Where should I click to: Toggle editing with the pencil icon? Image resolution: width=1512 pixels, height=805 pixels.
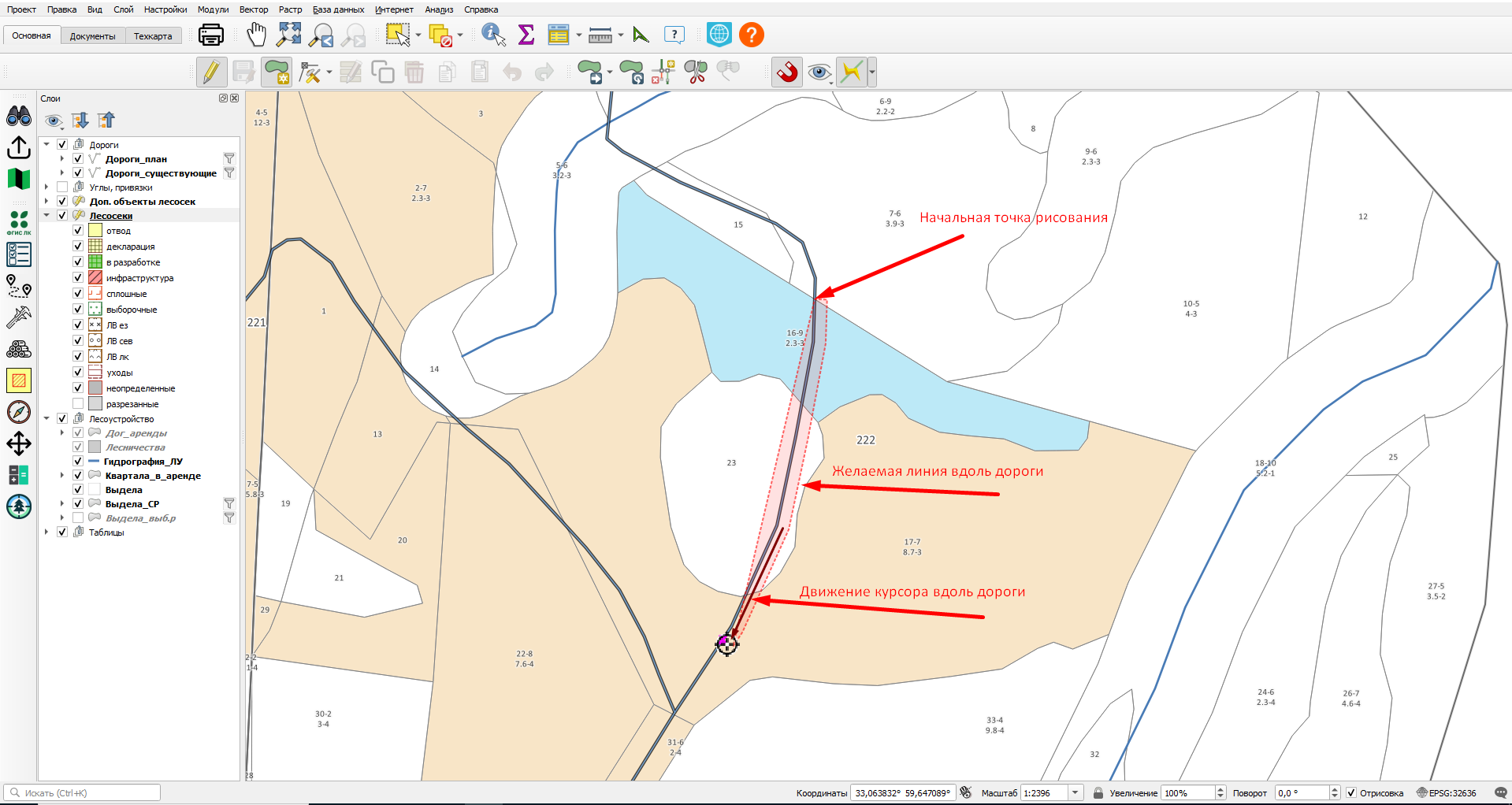tap(211, 72)
